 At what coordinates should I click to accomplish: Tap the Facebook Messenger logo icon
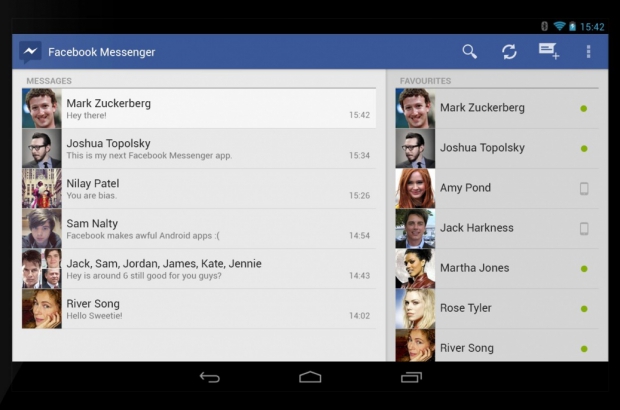(30, 52)
